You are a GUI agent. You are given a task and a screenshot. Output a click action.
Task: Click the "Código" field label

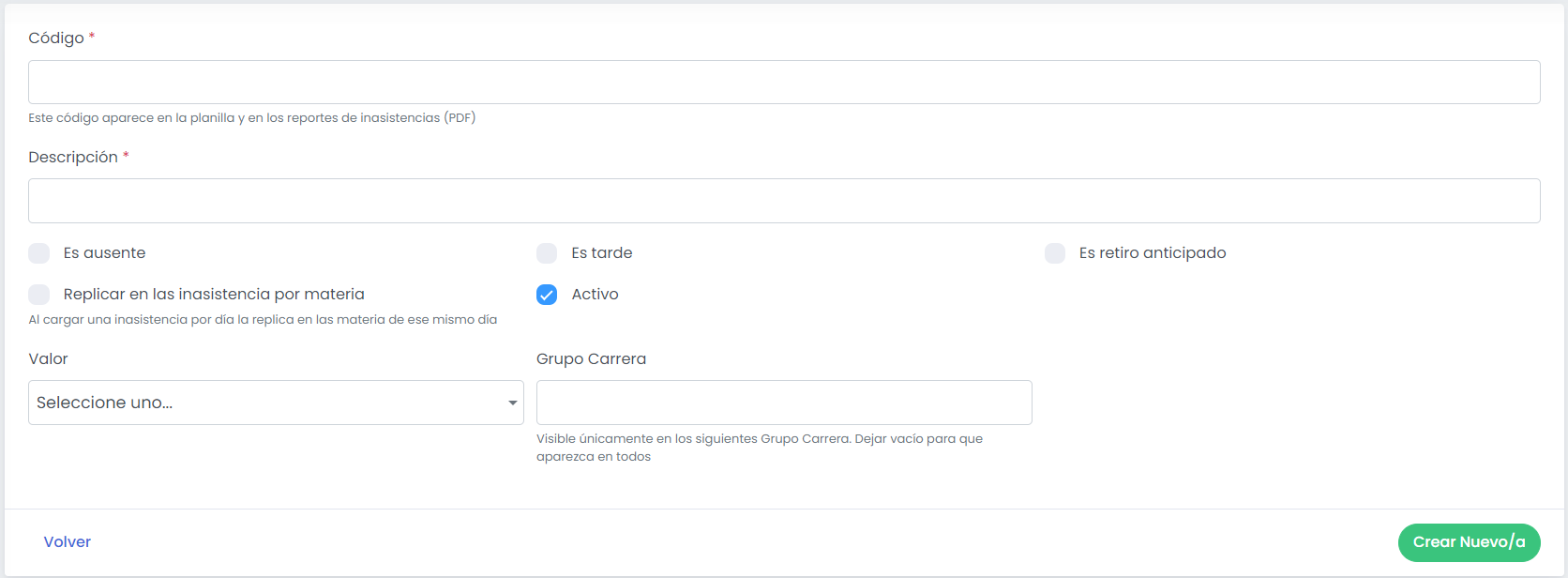click(x=56, y=38)
